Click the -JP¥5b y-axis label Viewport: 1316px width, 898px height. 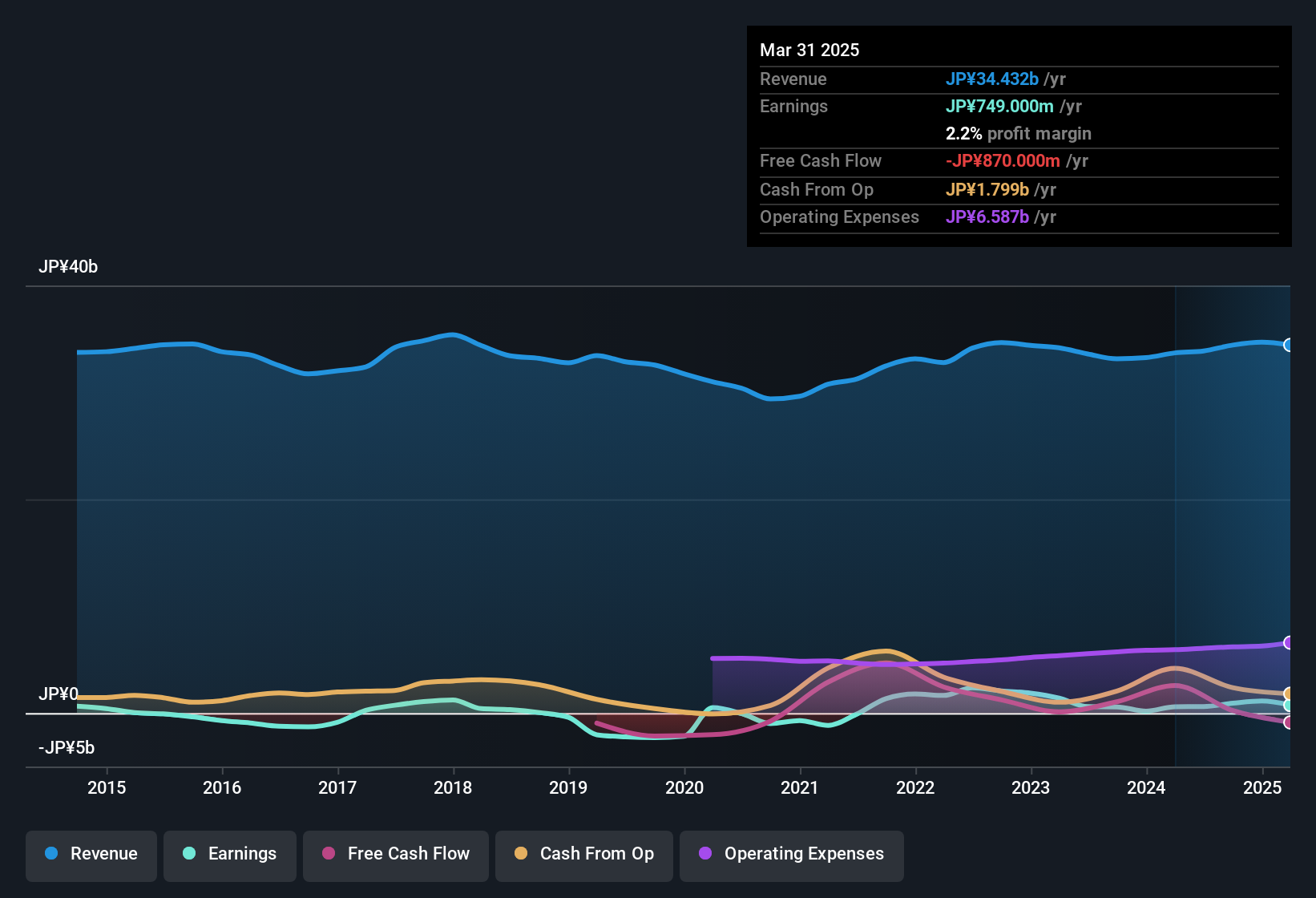pos(67,748)
